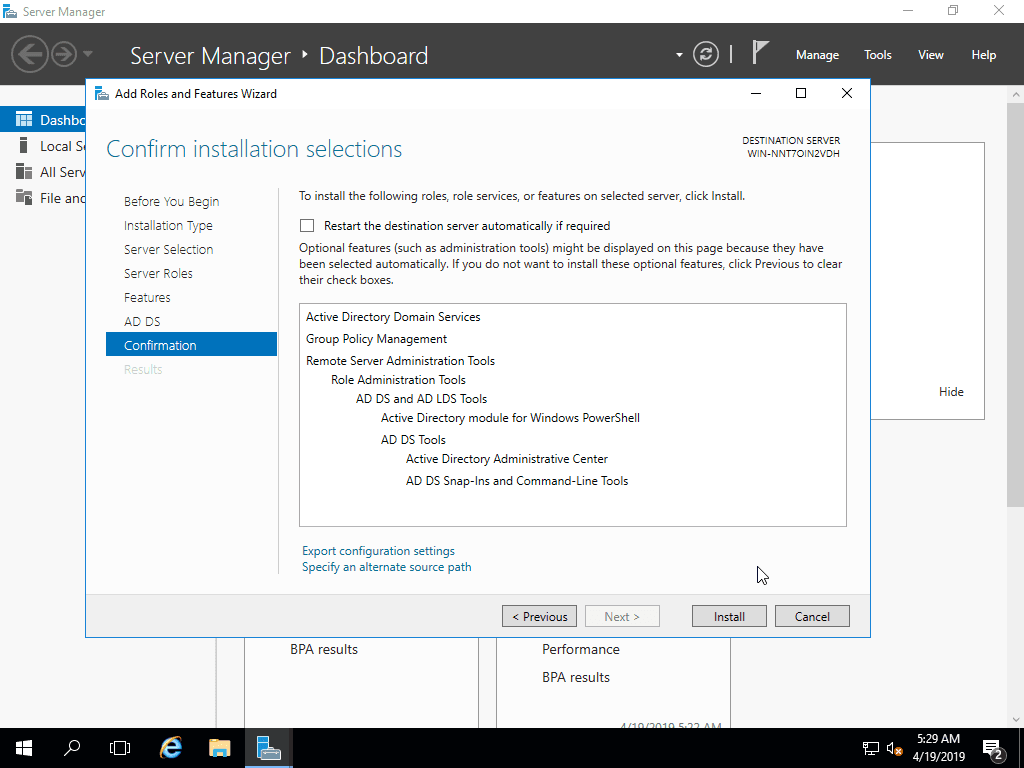Select Active Directory Domain Services entry
Screen dimensions: 1024x768
[x=393, y=317]
